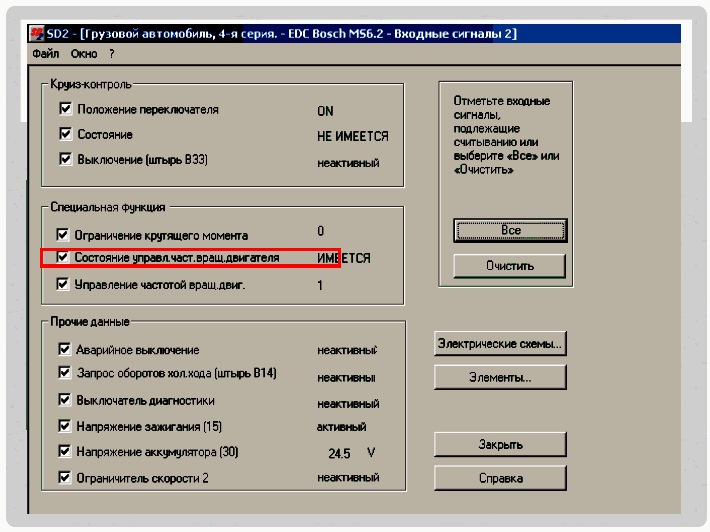The height and width of the screenshot is (532, 710).
Task: Toggle Напряжение аккумулятора (30) checkbox
Action: [x=66, y=452]
